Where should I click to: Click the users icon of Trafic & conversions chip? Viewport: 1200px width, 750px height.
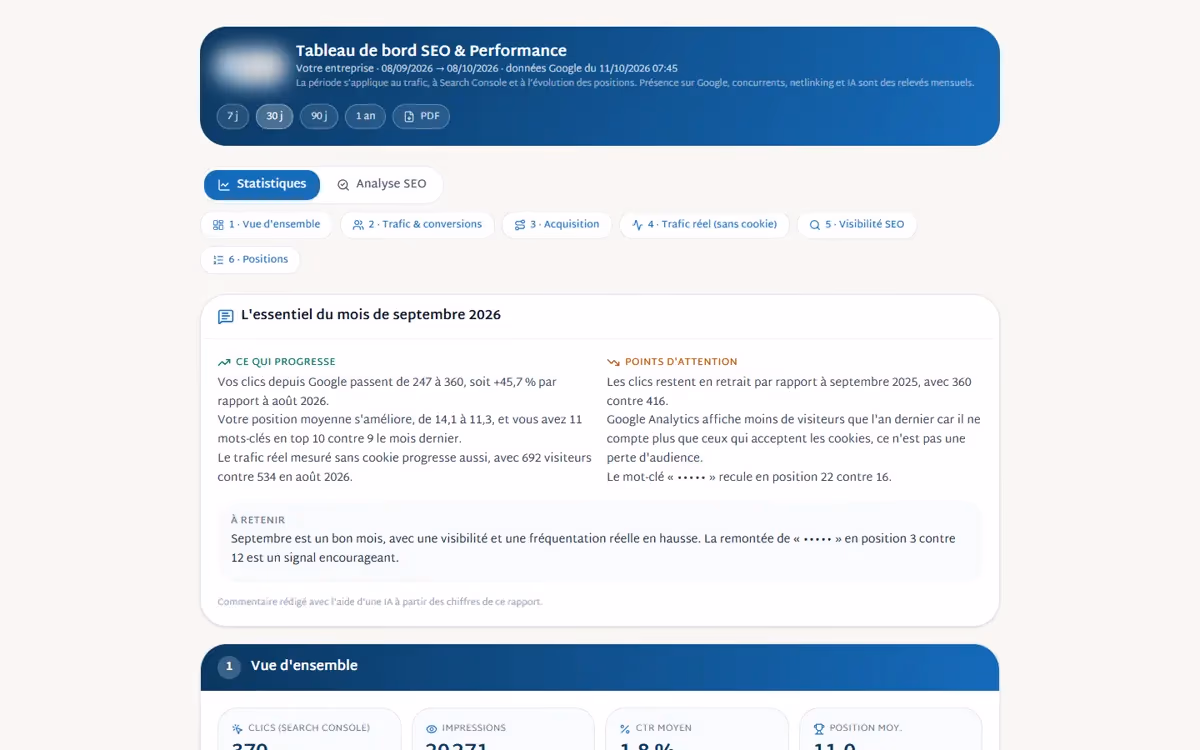[358, 225]
